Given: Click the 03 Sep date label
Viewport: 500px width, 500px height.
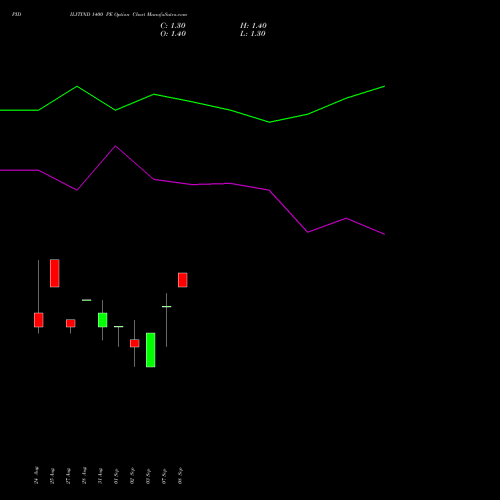Looking at the screenshot, I should pos(148,476).
